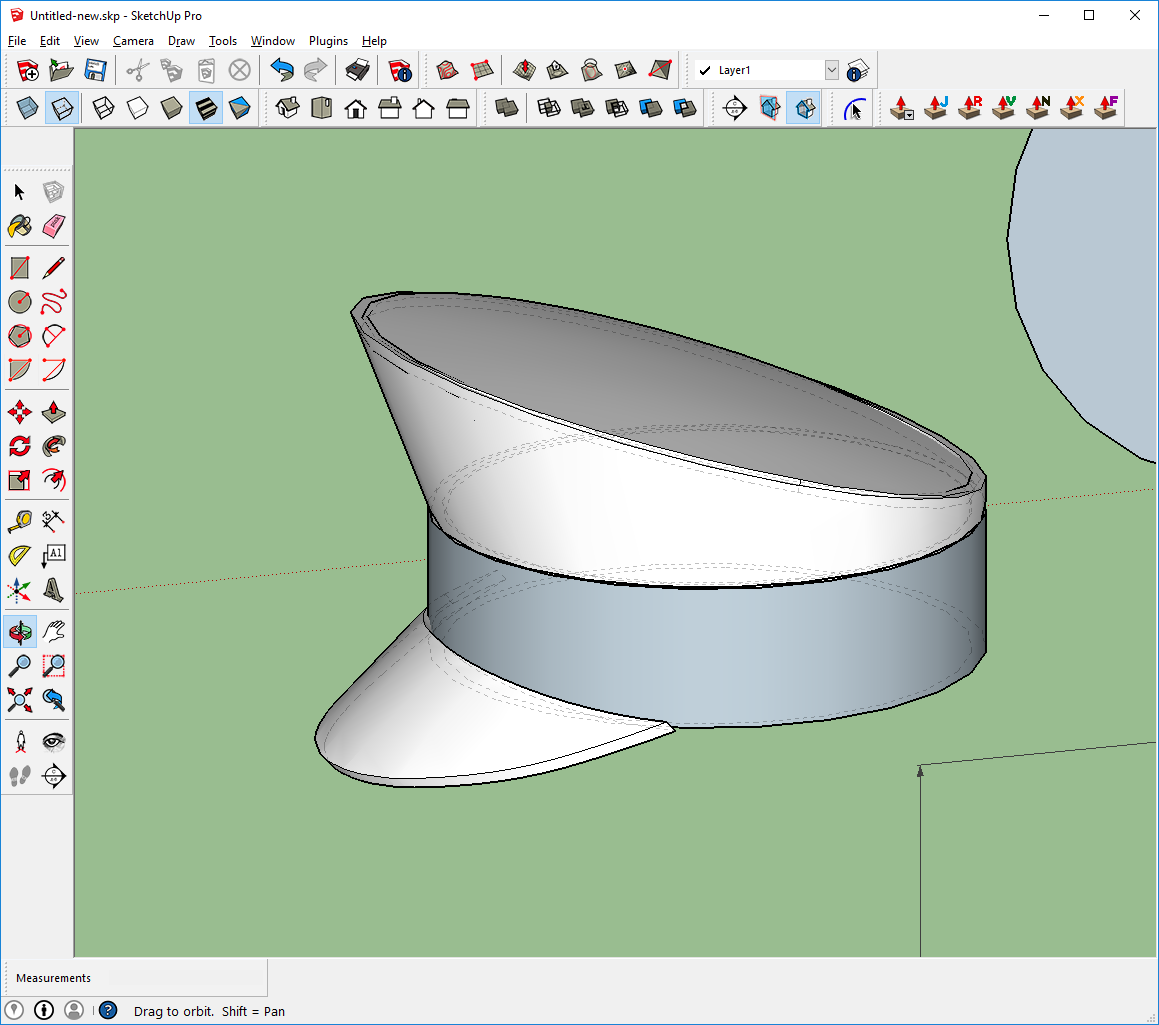Viewport: 1159px width, 1025px height.
Task: Click the Zoom Extents icon
Action: (x=20, y=699)
